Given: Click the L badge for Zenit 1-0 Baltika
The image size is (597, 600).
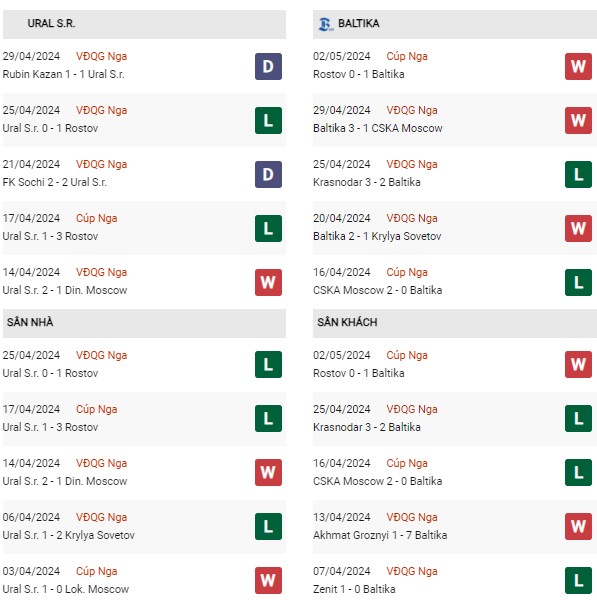Looking at the screenshot, I should pos(578,580).
